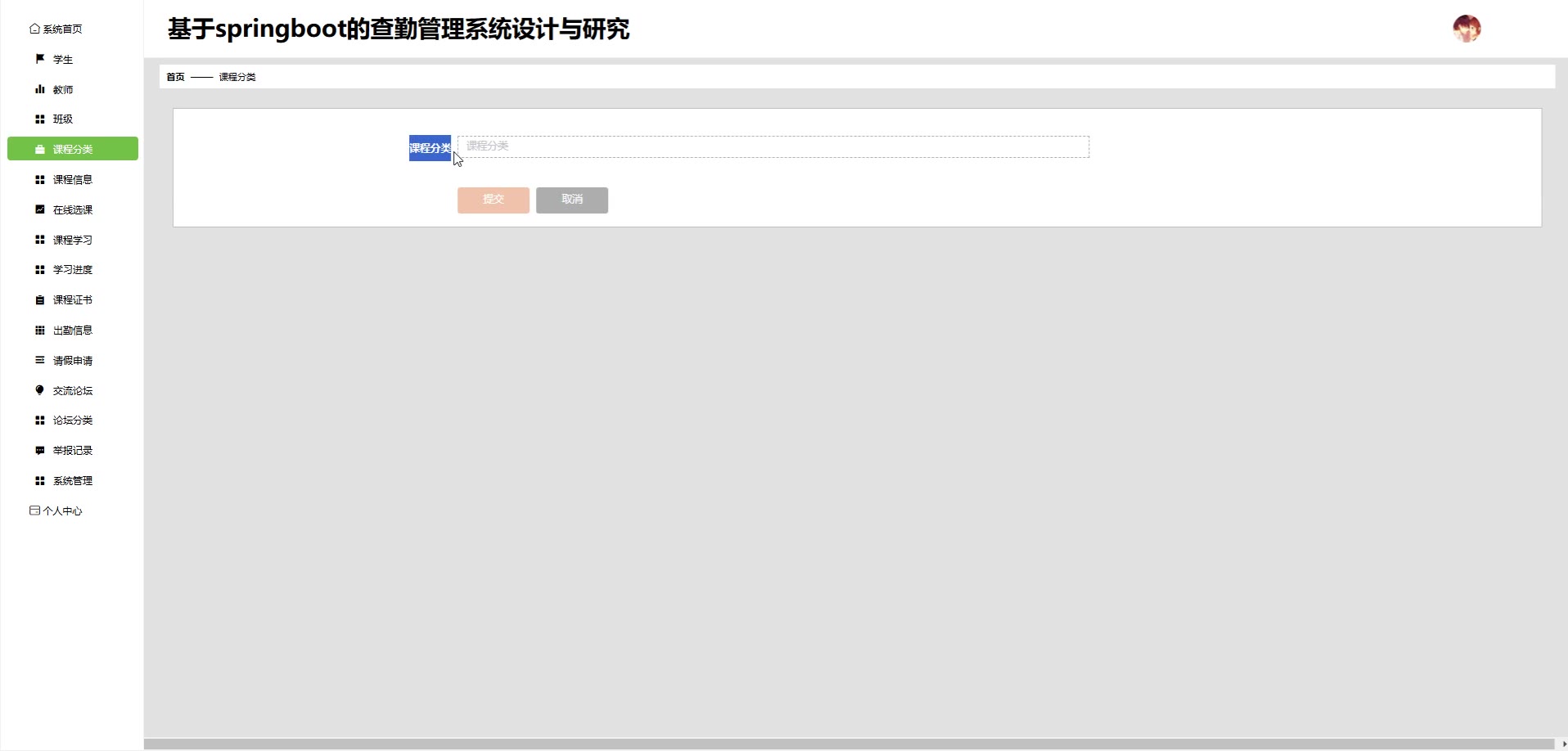Click the page title 基于springboot的查勤管理系统设计与研究

tap(399, 29)
